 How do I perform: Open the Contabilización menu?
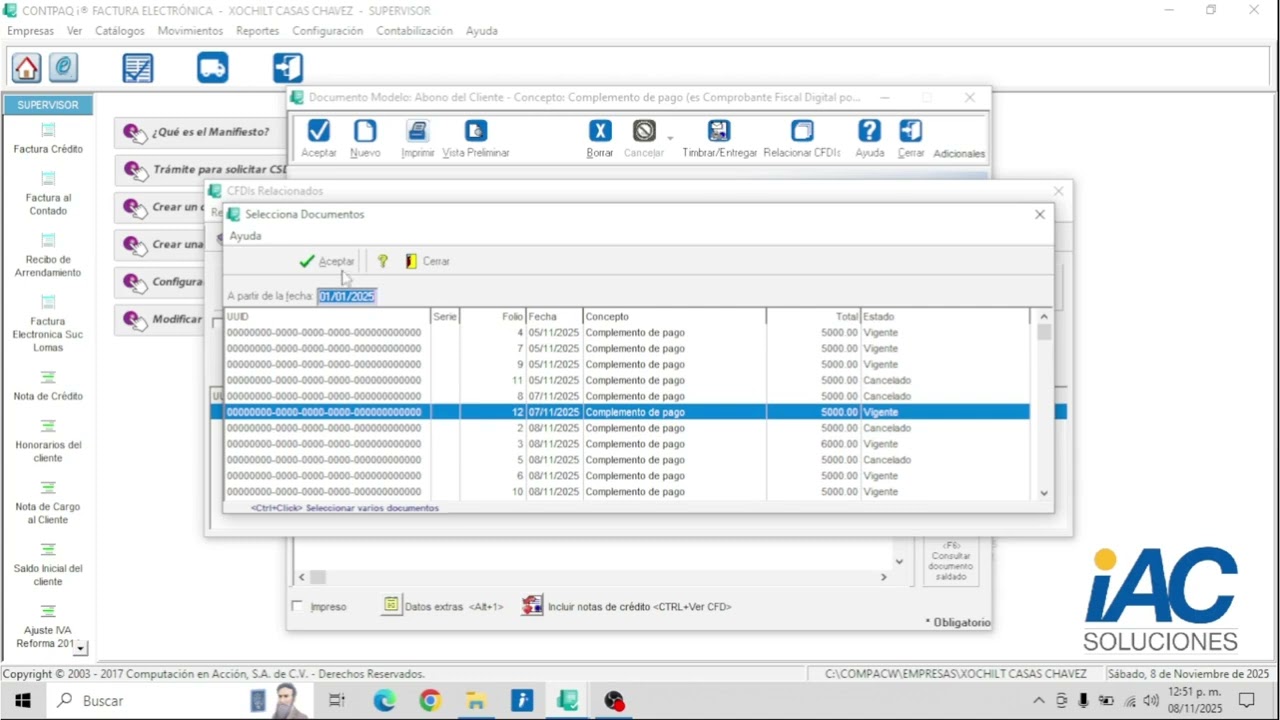click(x=414, y=31)
